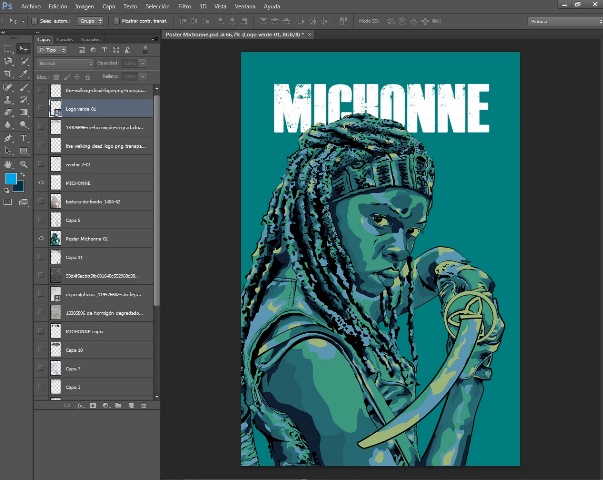Open the Imagen menu
This screenshot has width=603, height=480.
click(x=85, y=7)
